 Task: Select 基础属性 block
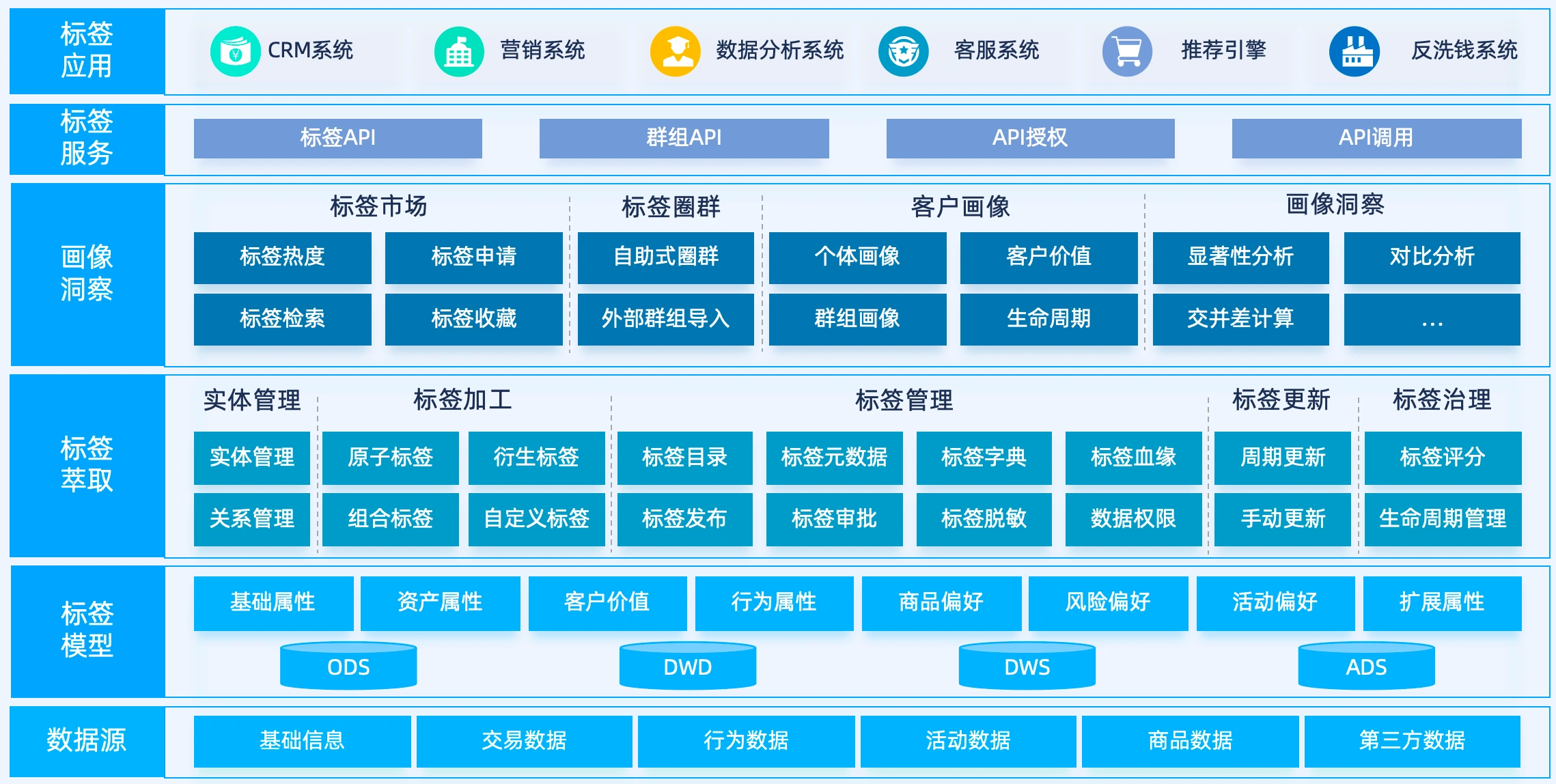coord(273,603)
